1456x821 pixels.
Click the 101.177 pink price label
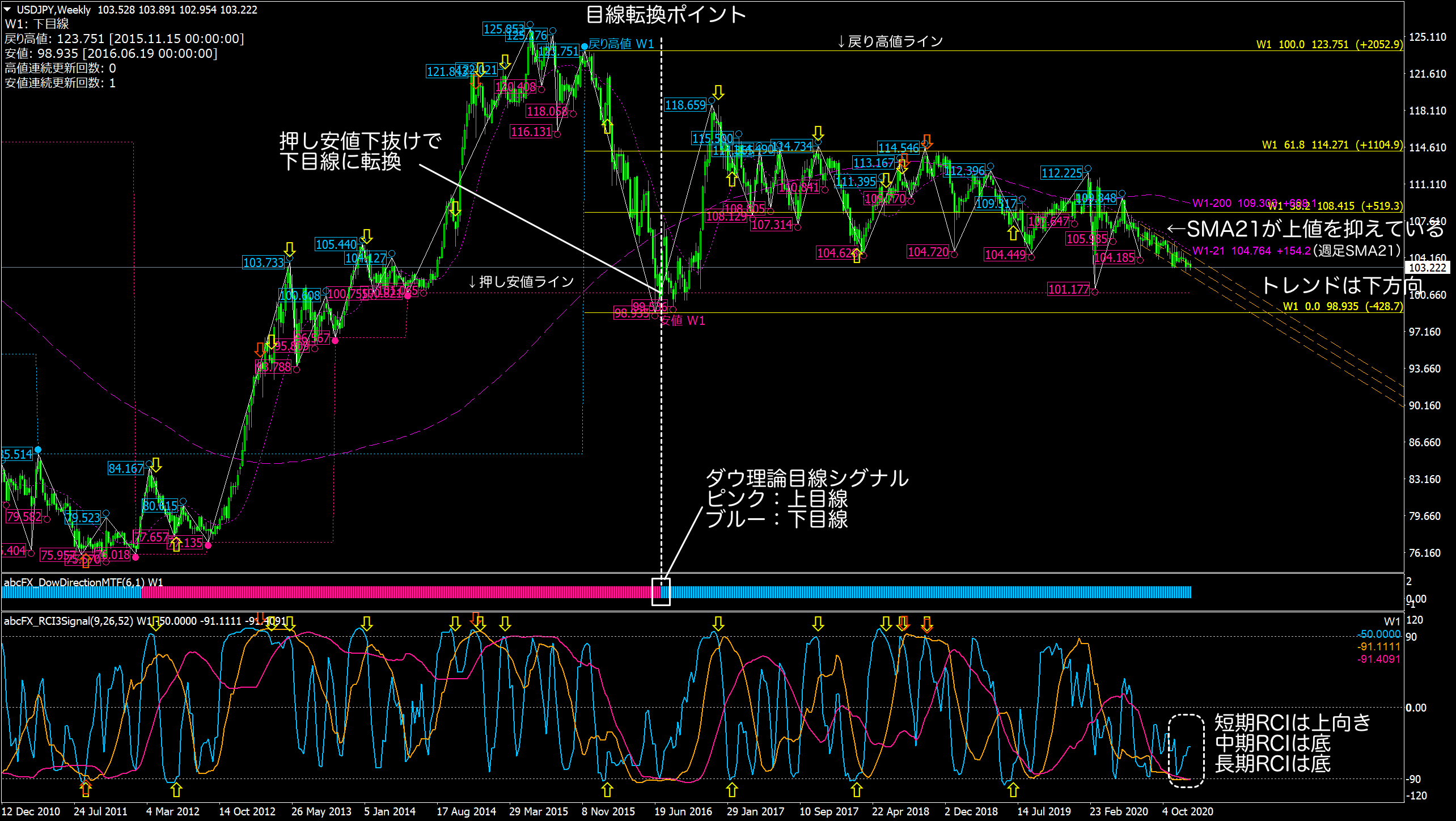pos(1068,289)
